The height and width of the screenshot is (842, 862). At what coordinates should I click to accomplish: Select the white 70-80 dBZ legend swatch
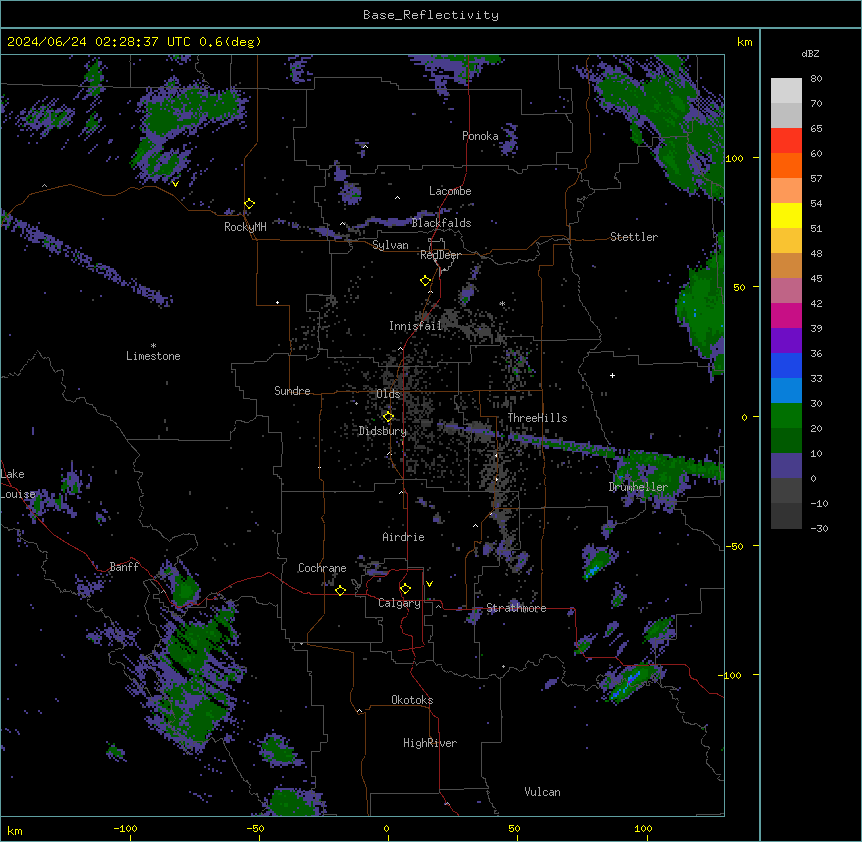tap(786, 91)
